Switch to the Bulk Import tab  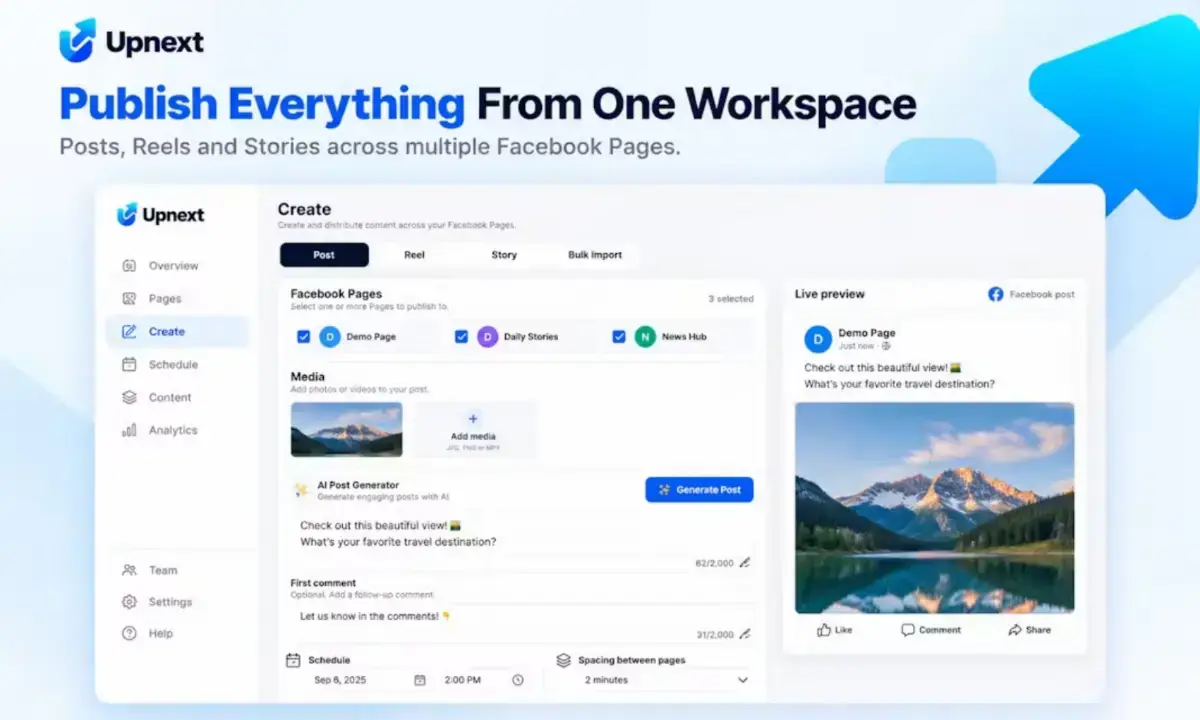(x=595, y=255)
